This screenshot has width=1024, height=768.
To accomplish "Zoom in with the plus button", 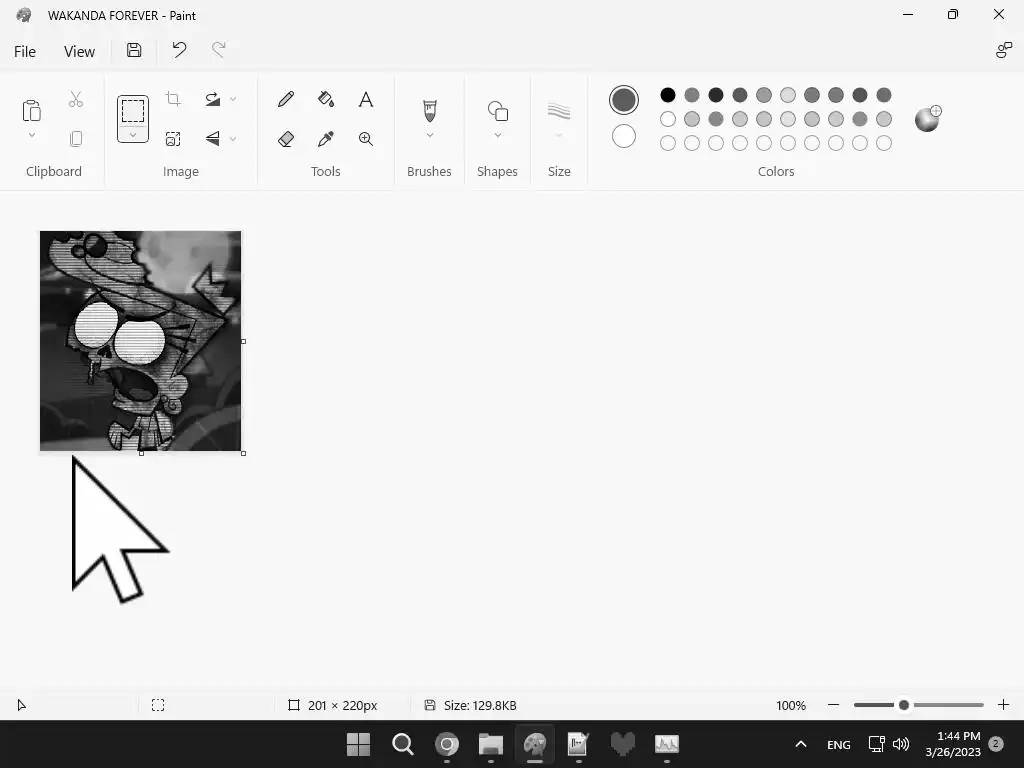I will coord(1004,705).
